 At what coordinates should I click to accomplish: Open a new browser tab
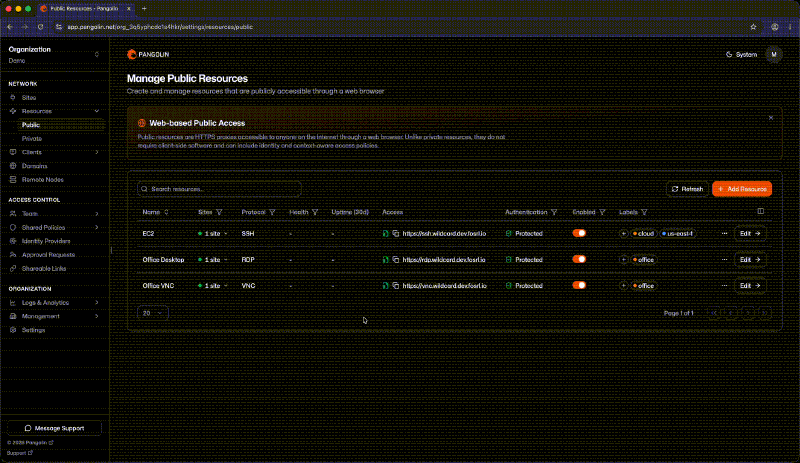[144, 9]
